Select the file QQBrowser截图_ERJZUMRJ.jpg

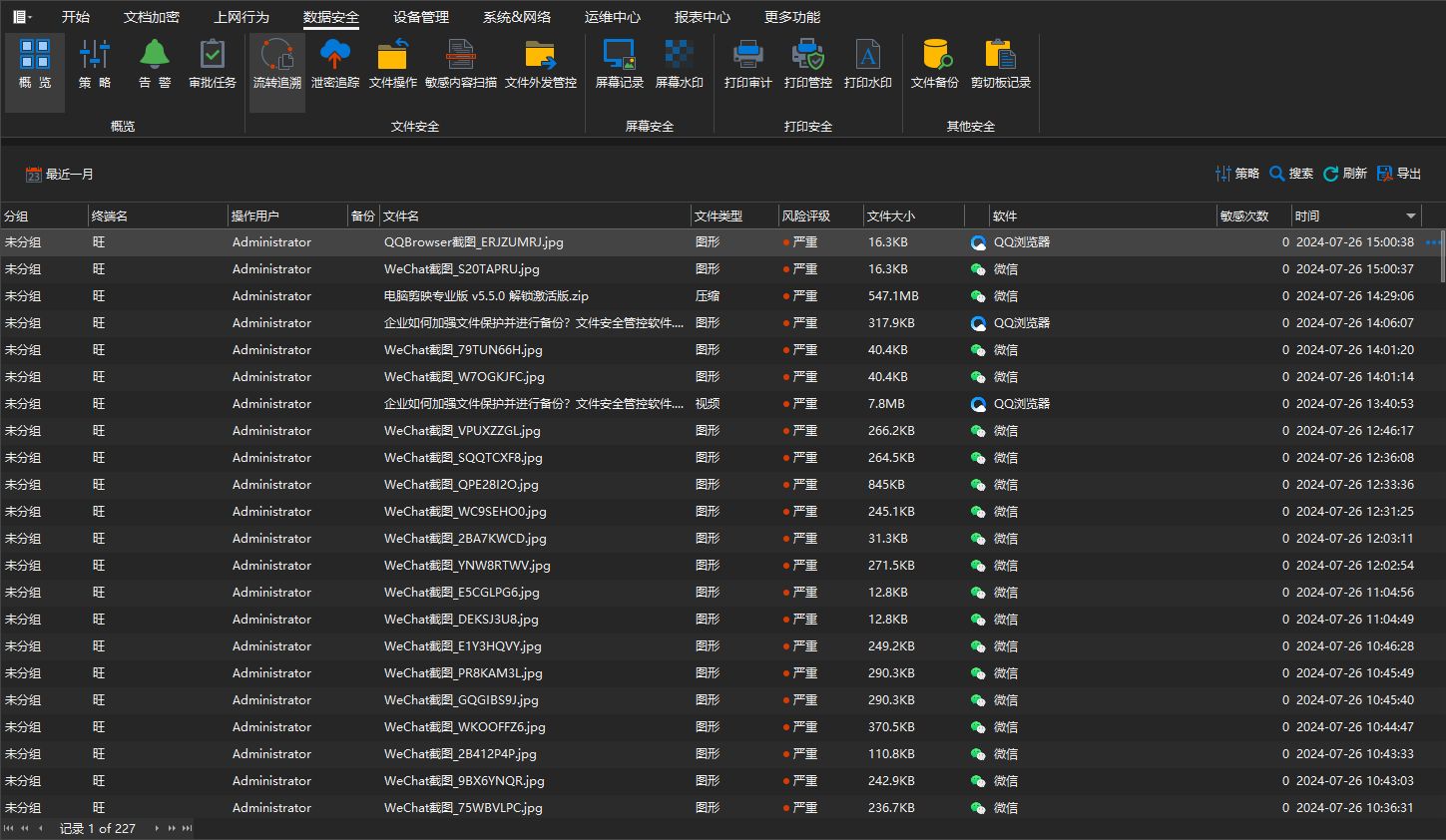pos(474,242)
